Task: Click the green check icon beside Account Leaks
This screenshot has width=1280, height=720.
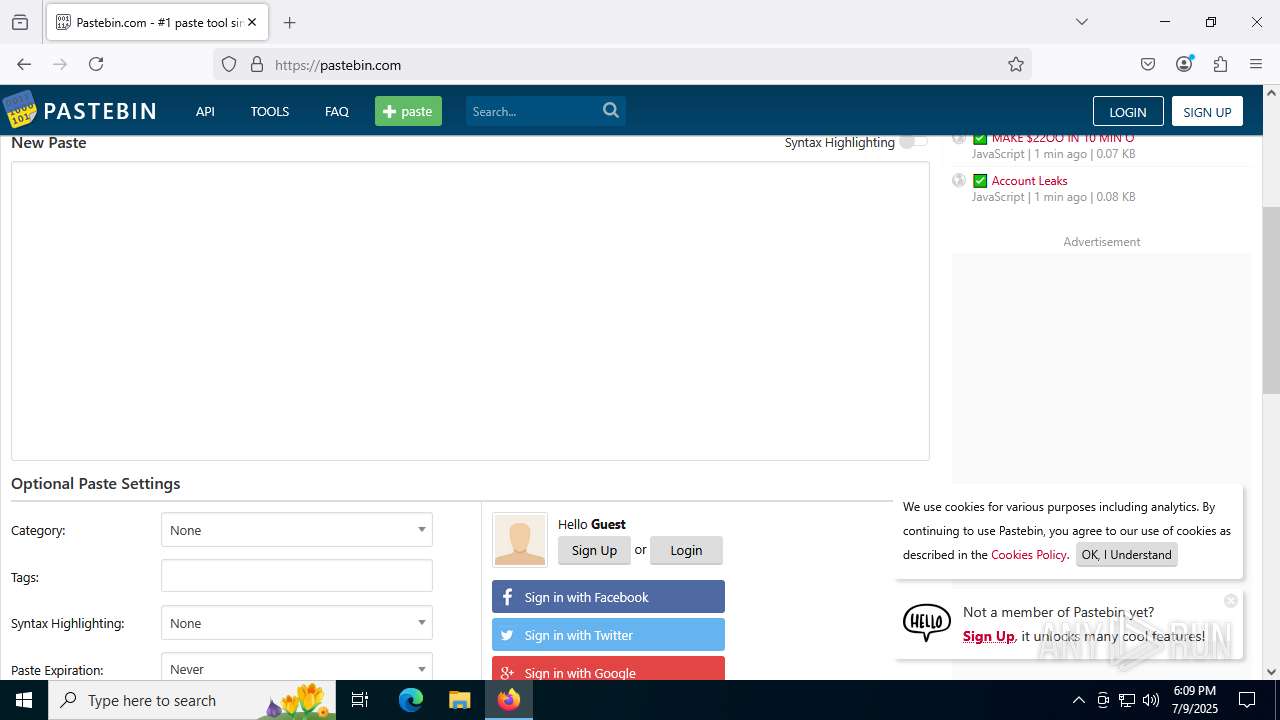Action: pyautogui.click(x=980, y=181)
